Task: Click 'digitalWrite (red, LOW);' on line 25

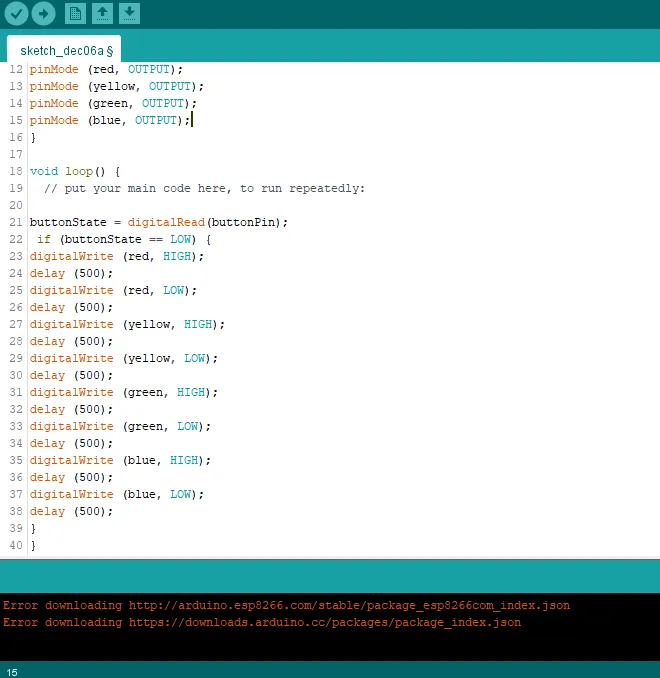Action: tap(113, 291)
